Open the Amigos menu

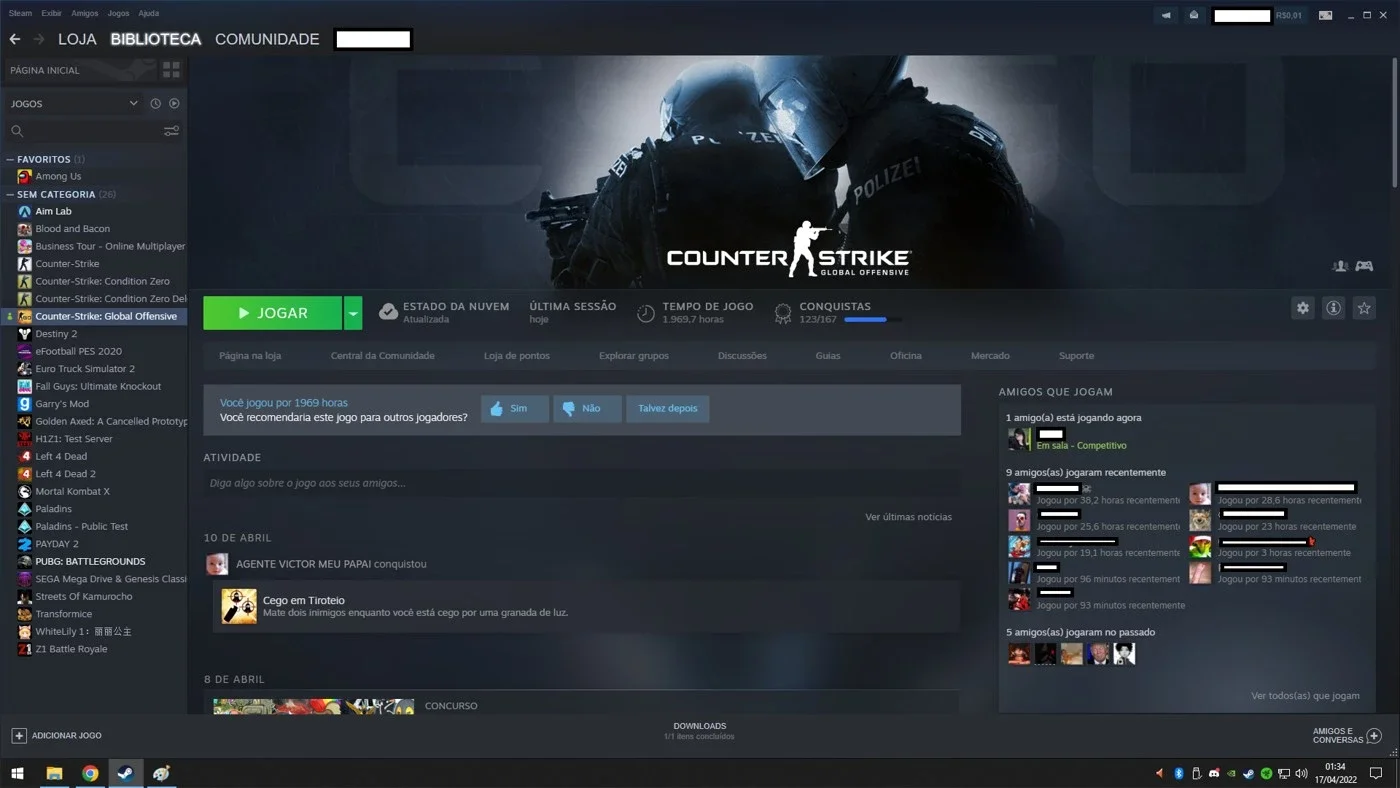85,14
